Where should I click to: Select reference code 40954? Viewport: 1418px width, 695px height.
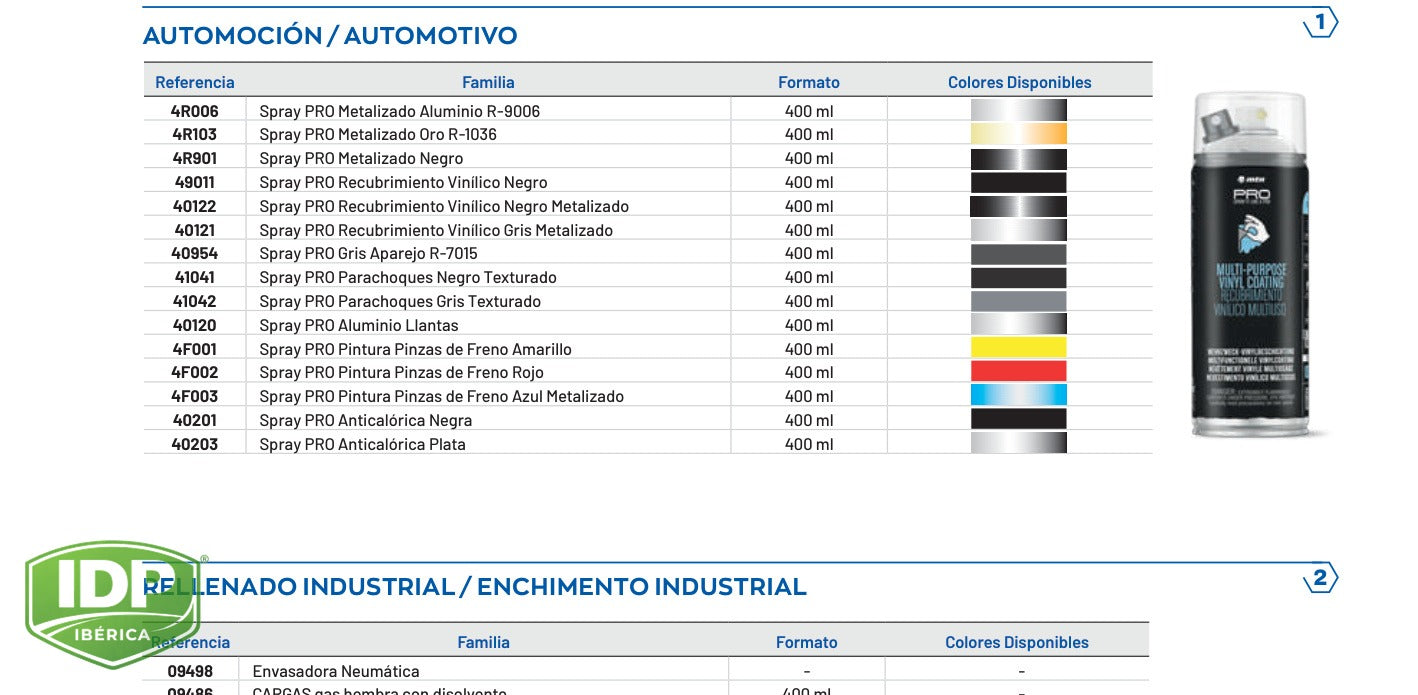click(195, 253)
